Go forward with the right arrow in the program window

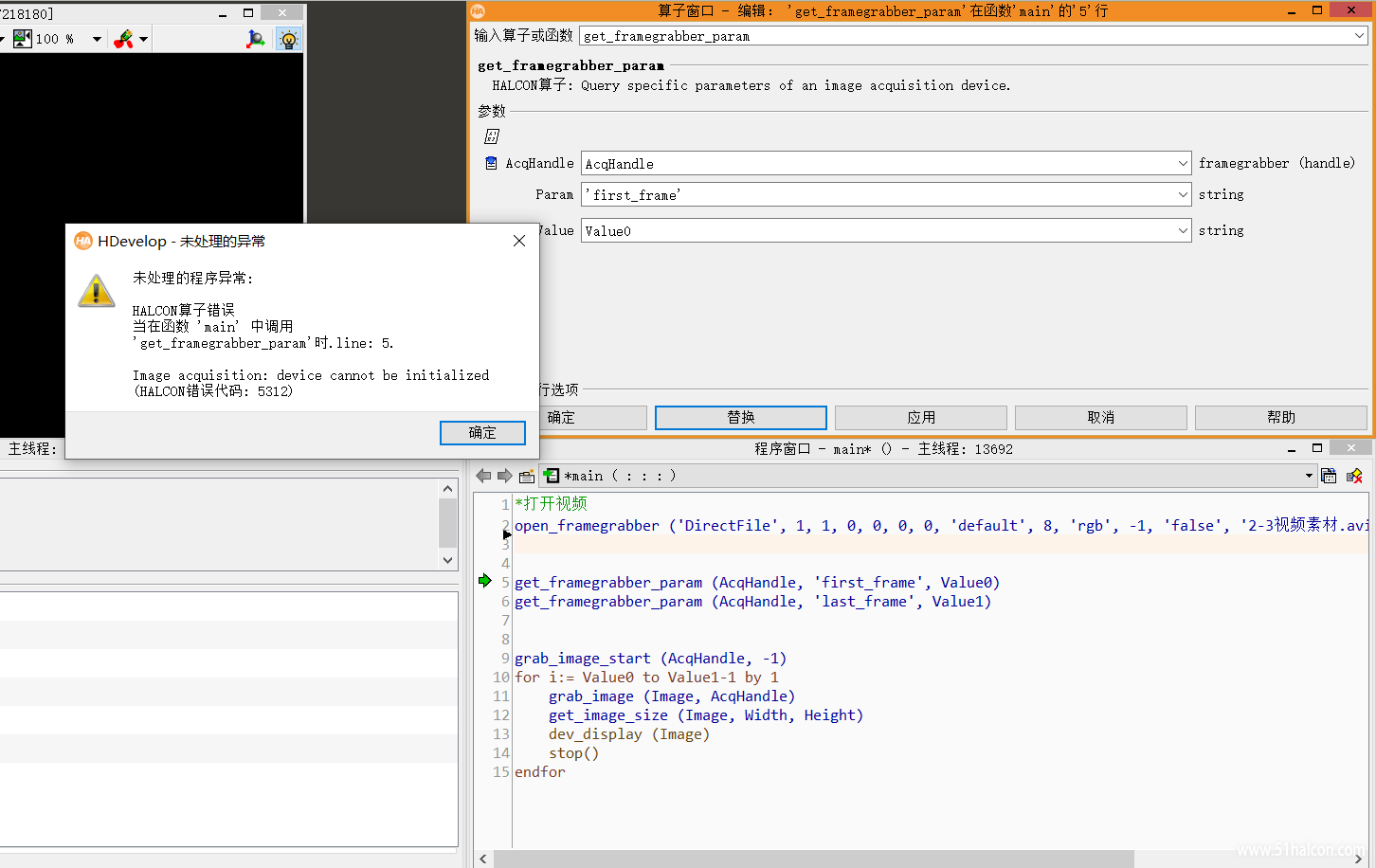505,476
